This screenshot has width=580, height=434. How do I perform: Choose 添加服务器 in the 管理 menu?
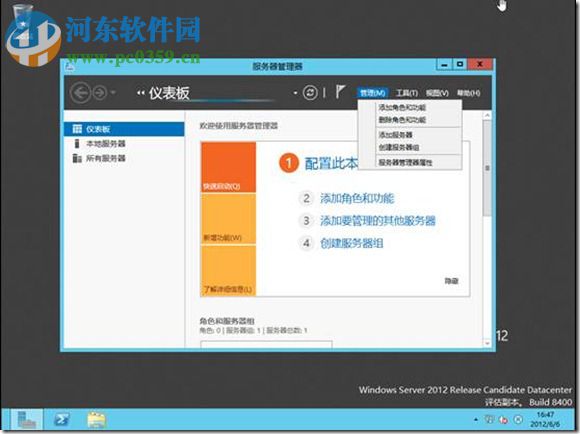pos(395,135)
